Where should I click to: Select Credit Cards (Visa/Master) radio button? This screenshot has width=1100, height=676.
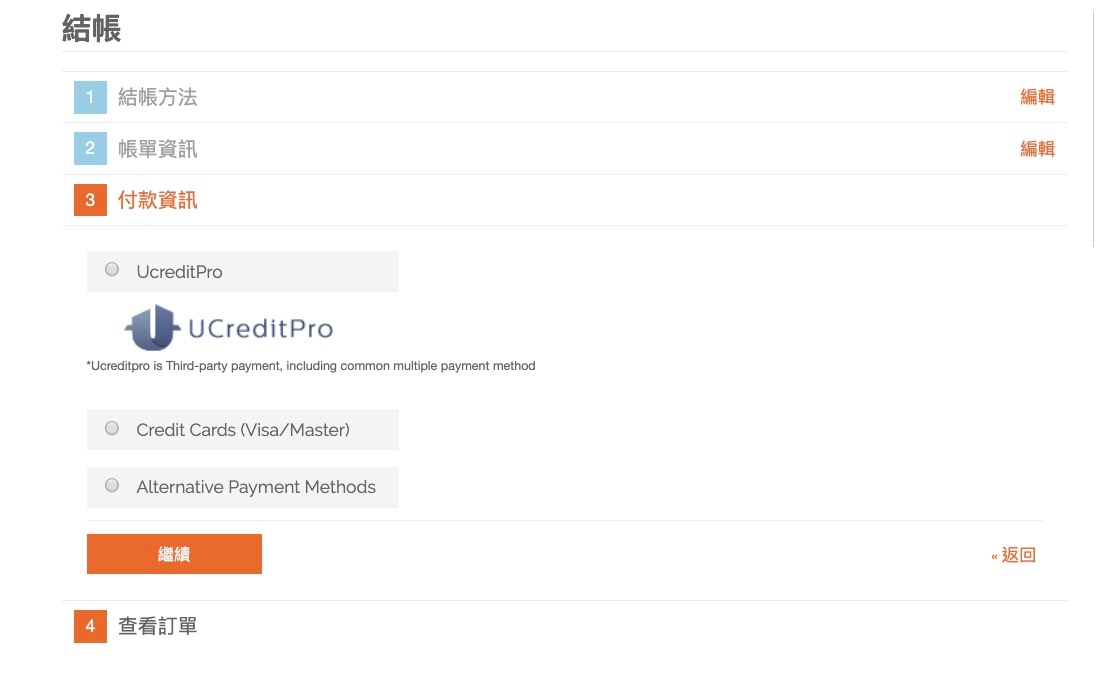(112, 428)
